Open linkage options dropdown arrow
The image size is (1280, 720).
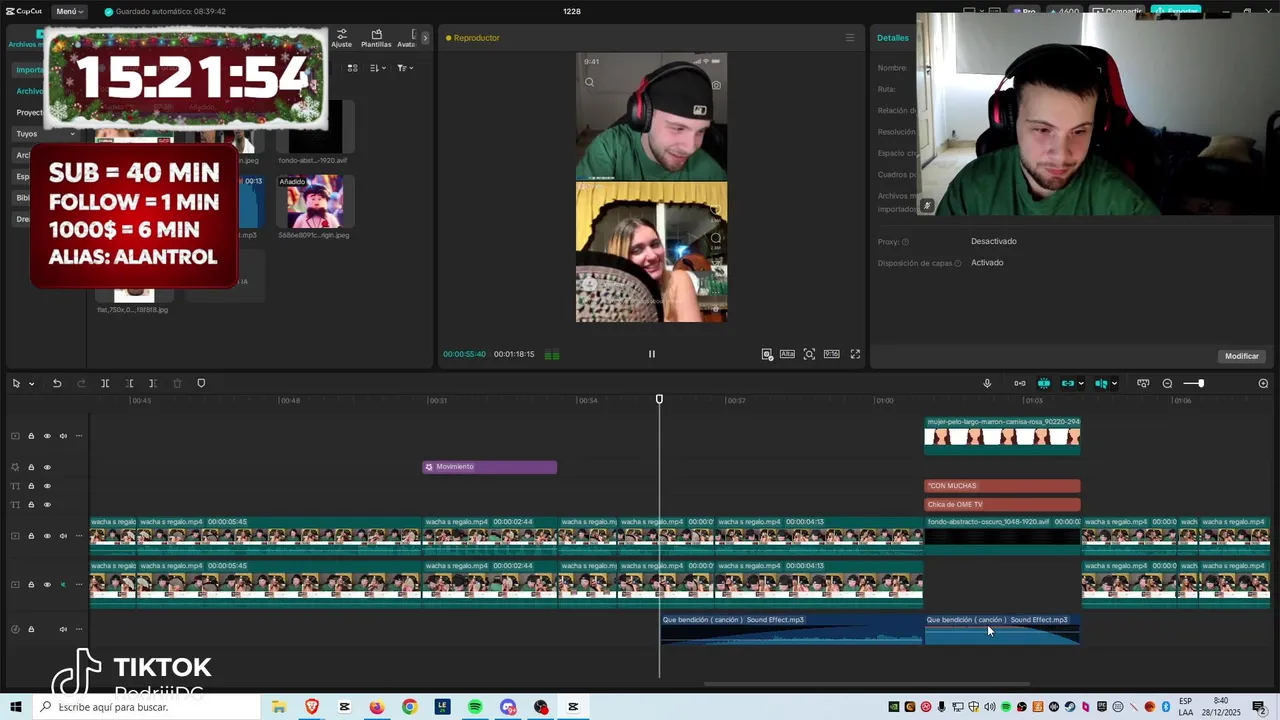point(1081,384)
